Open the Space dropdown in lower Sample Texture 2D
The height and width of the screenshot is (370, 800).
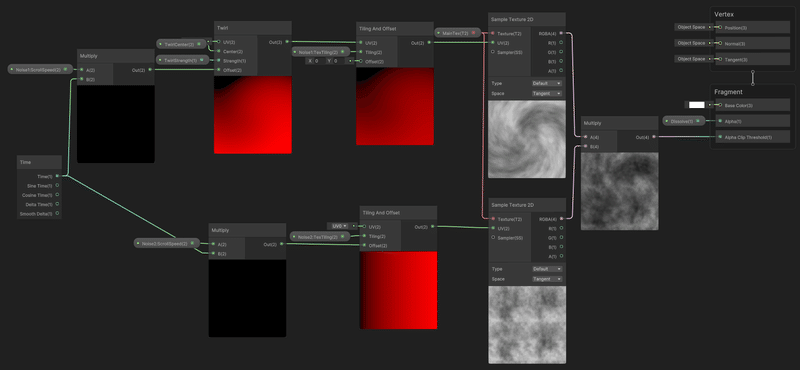[x=546, y=279]
